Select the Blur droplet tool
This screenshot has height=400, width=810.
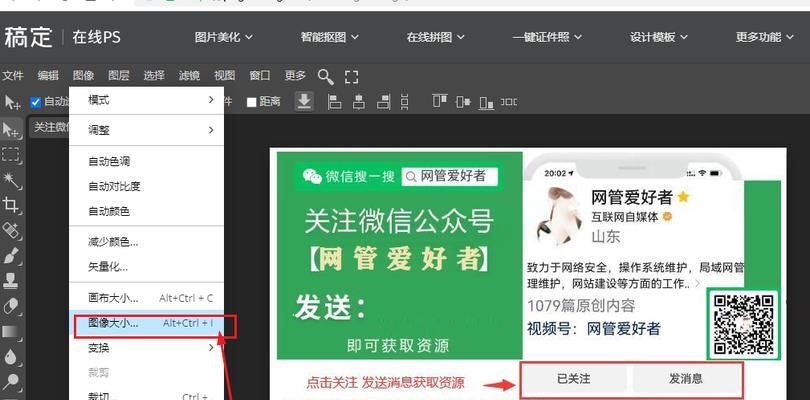pyautogui.click(x=10, y=357)
